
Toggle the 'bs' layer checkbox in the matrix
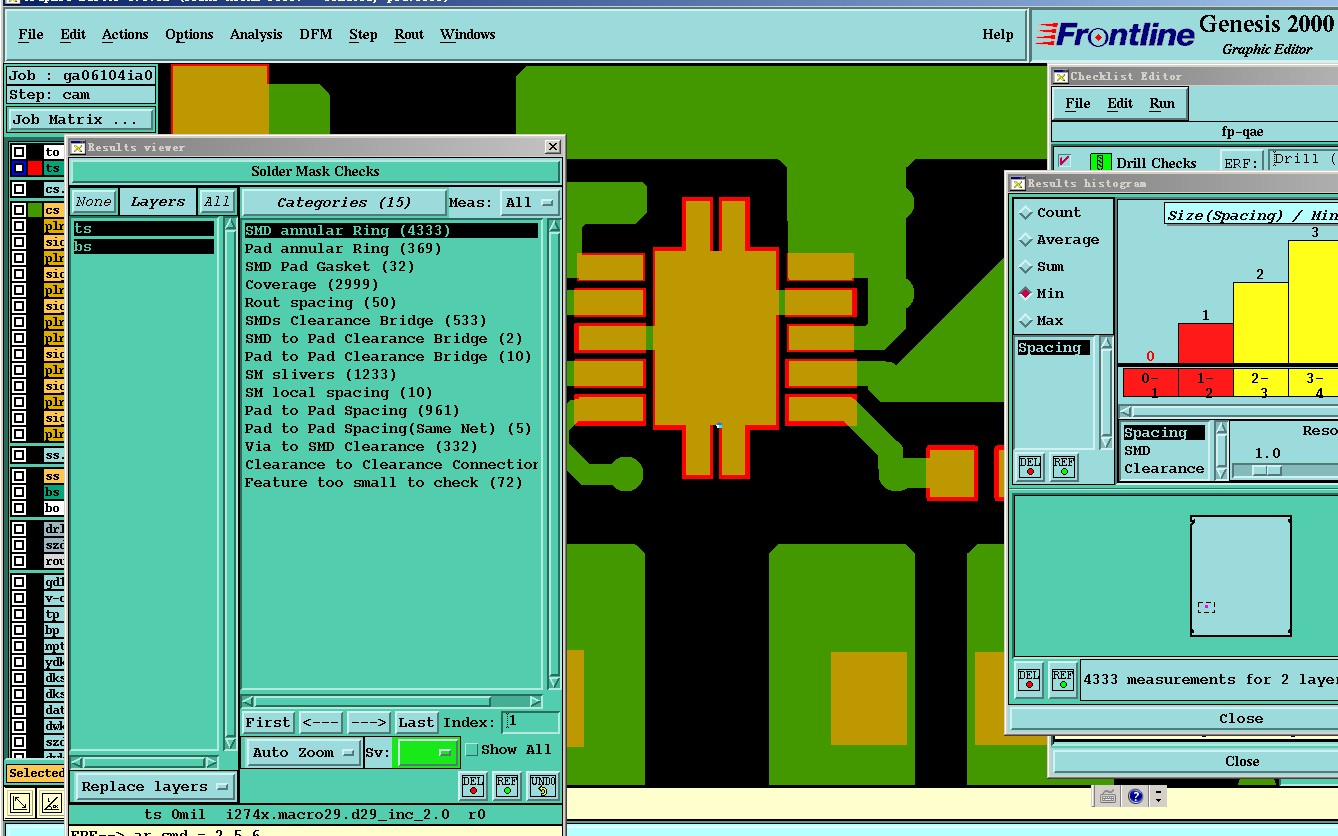19,493
